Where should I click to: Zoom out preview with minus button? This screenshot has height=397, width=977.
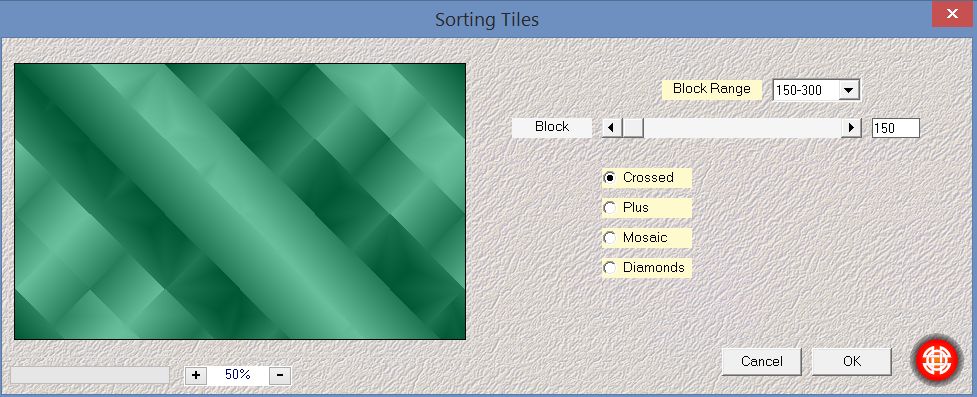pyautogui.click(x=280, y=375)
